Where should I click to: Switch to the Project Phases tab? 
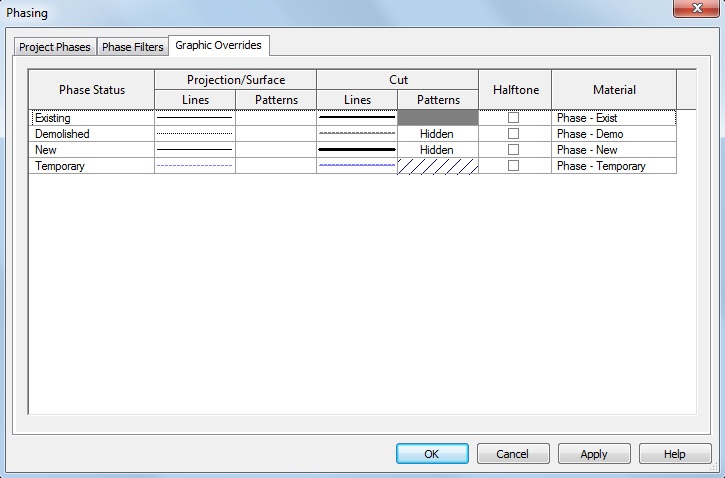click(55, 47)
